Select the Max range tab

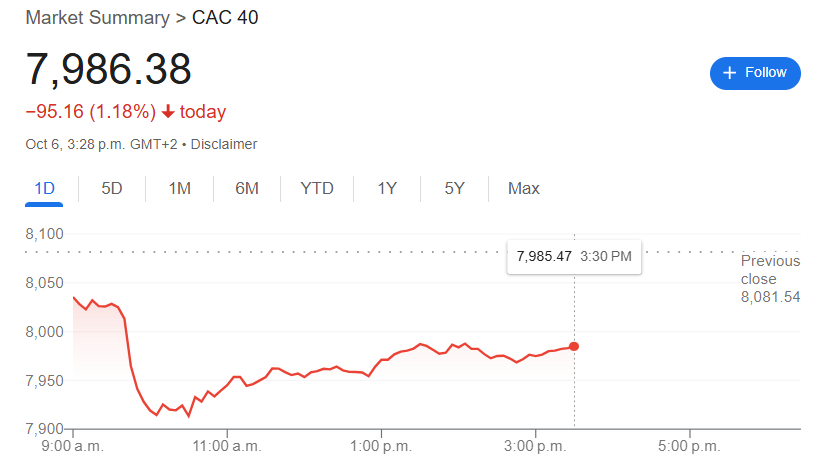[x=524, y=188]
